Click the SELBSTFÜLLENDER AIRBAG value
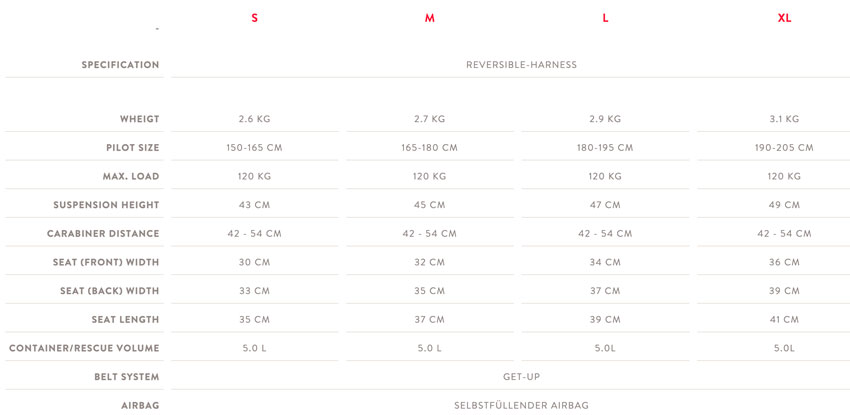 [521, 405]
